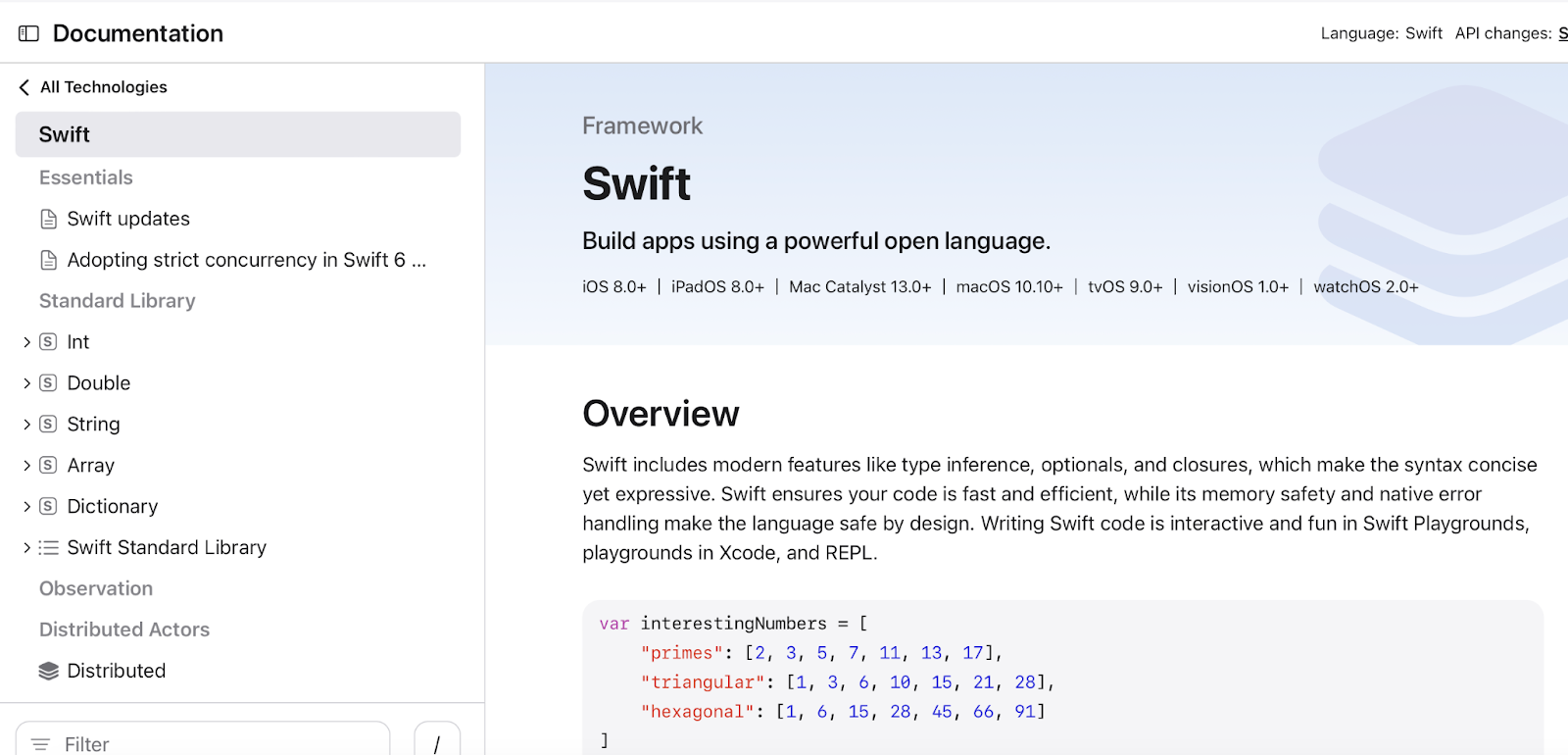The width and height of the screenshot is (1568, 755).
Task: Click interestingNumbers variable in code block
Action: click(734, 624)
